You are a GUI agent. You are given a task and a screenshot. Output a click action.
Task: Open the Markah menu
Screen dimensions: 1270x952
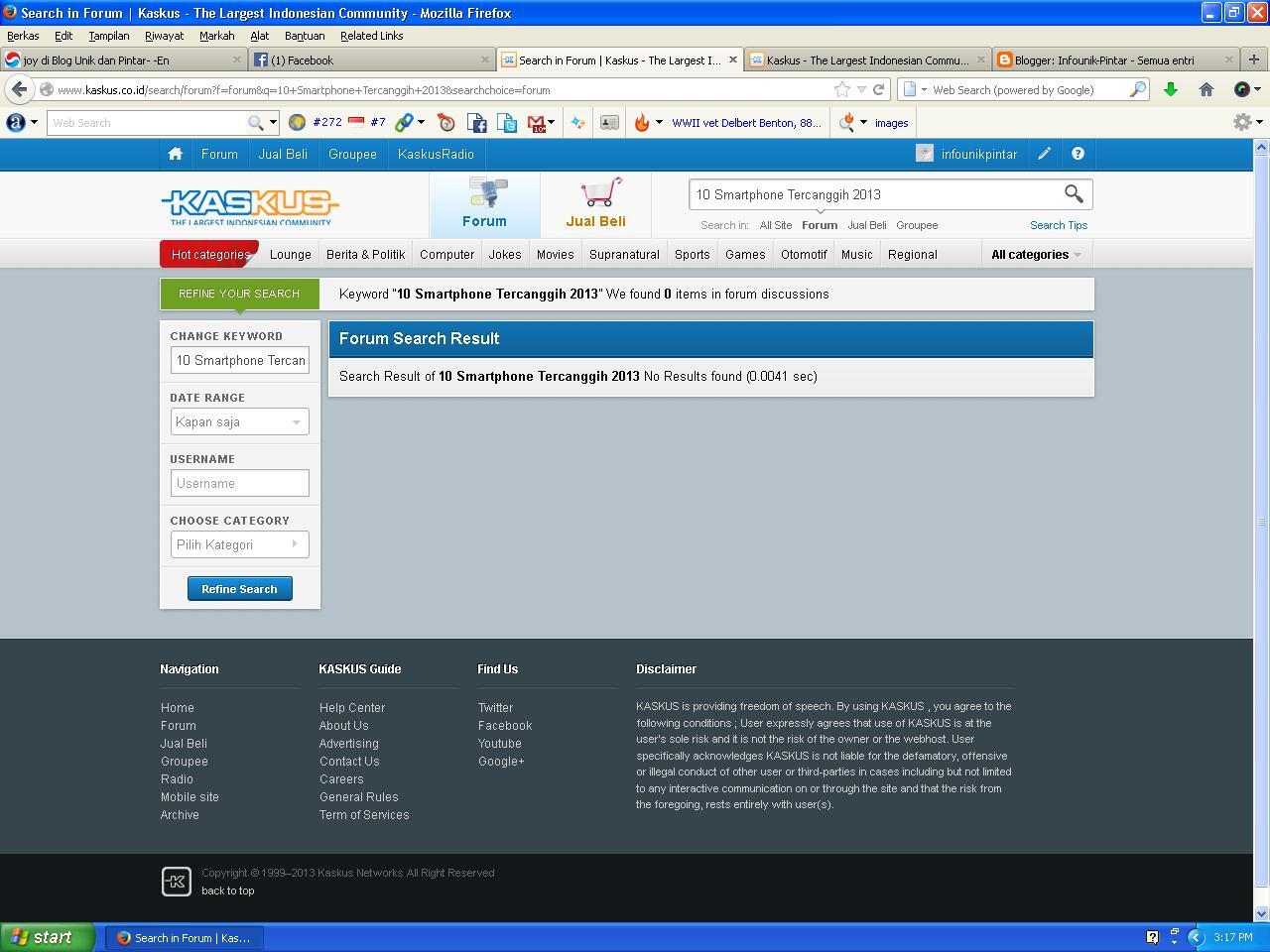click(x=216, y=36)
